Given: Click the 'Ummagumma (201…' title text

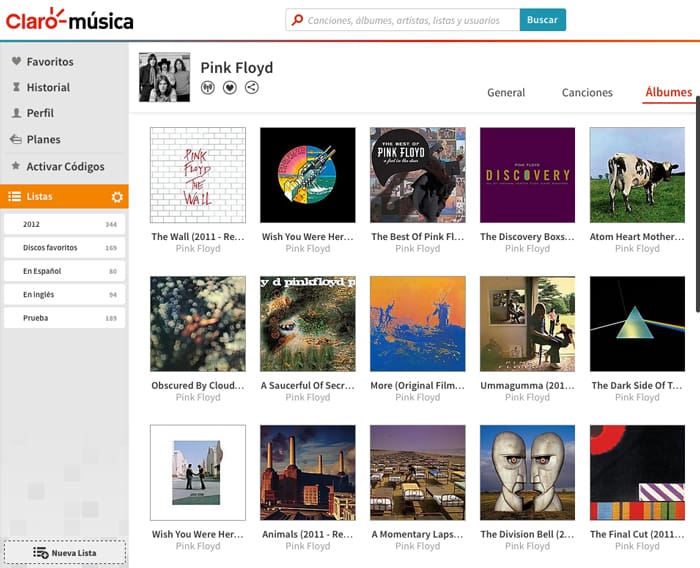Looking at the screenshot, I should click(527, 385).
